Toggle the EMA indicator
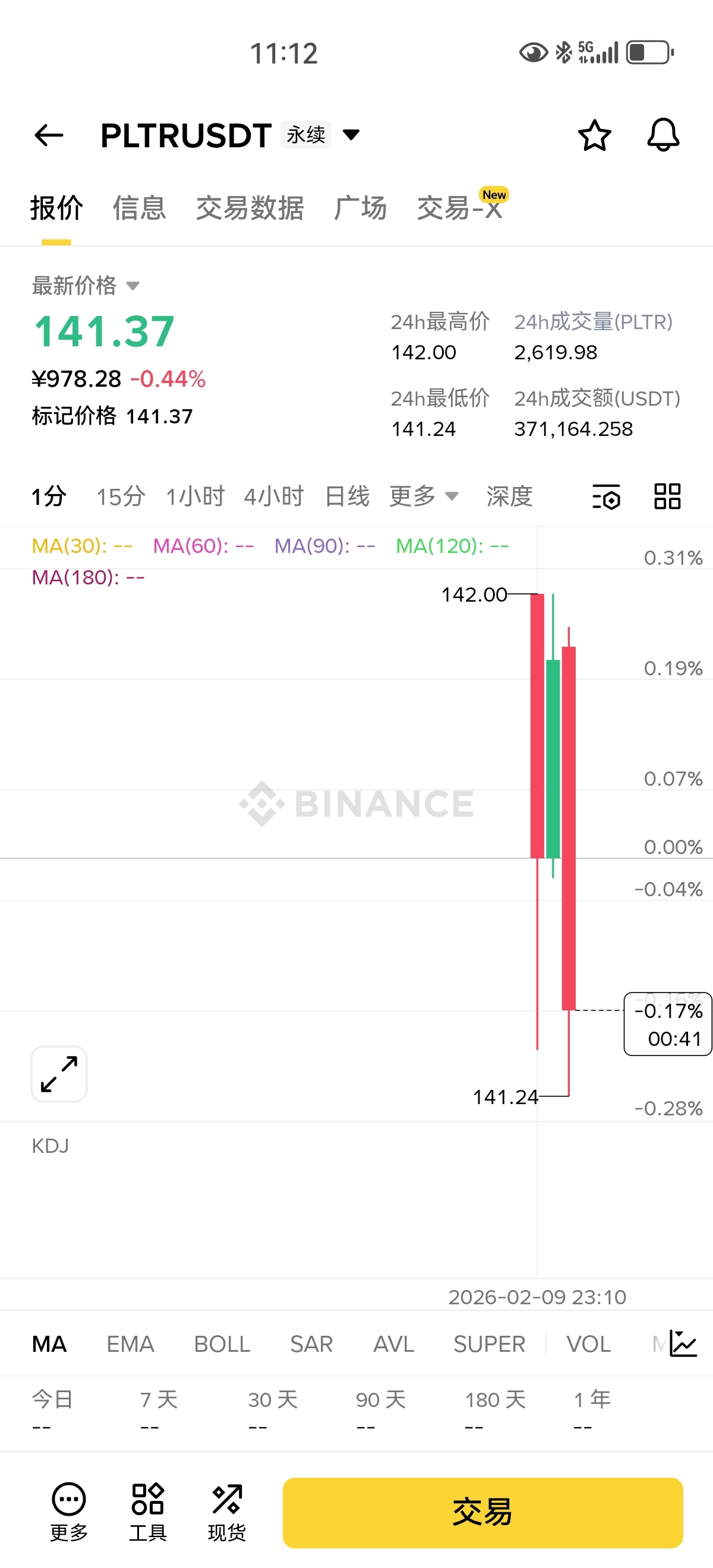713x1568 pixels. point(130,1344)
